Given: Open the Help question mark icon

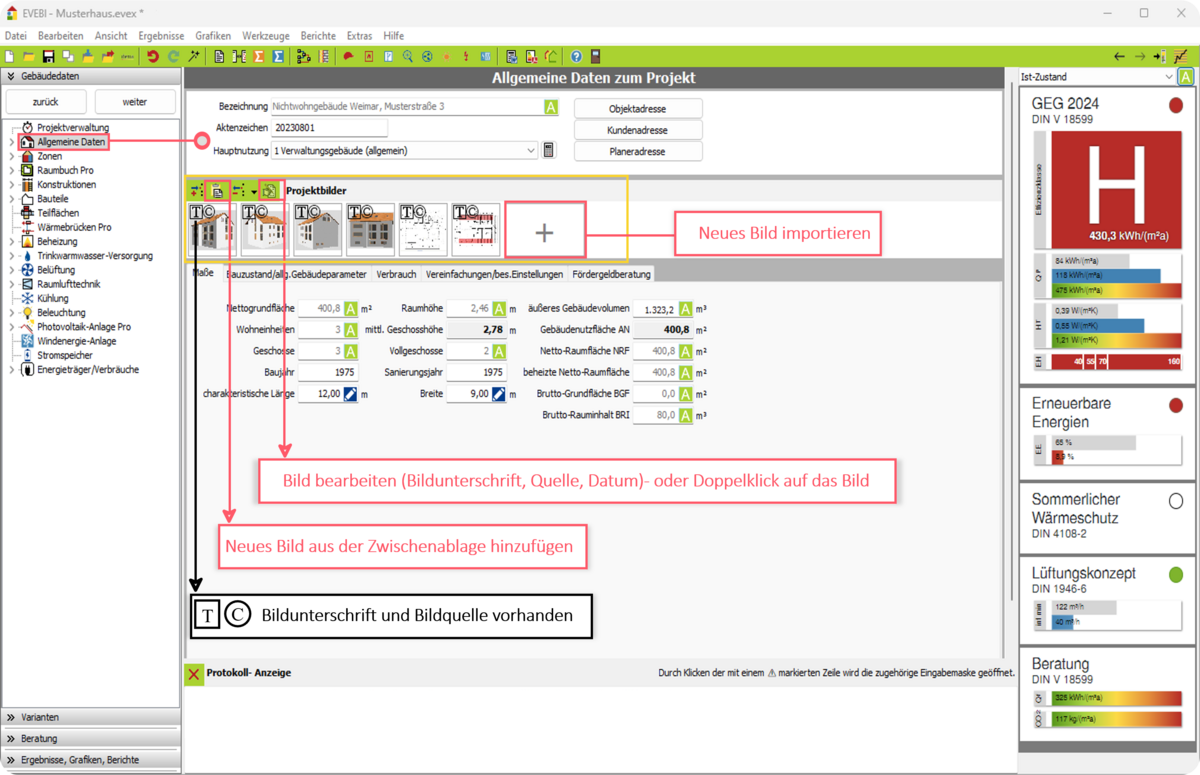Looking at the screenshot, I should click(x=576, y=57).
